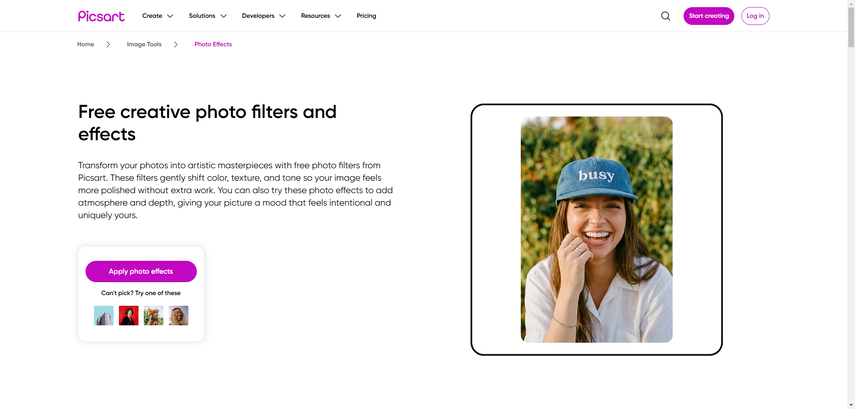Select the dog with flower sample
This screenshot has width=855, height=409.
pyautogui.click(x=153, y=315)
